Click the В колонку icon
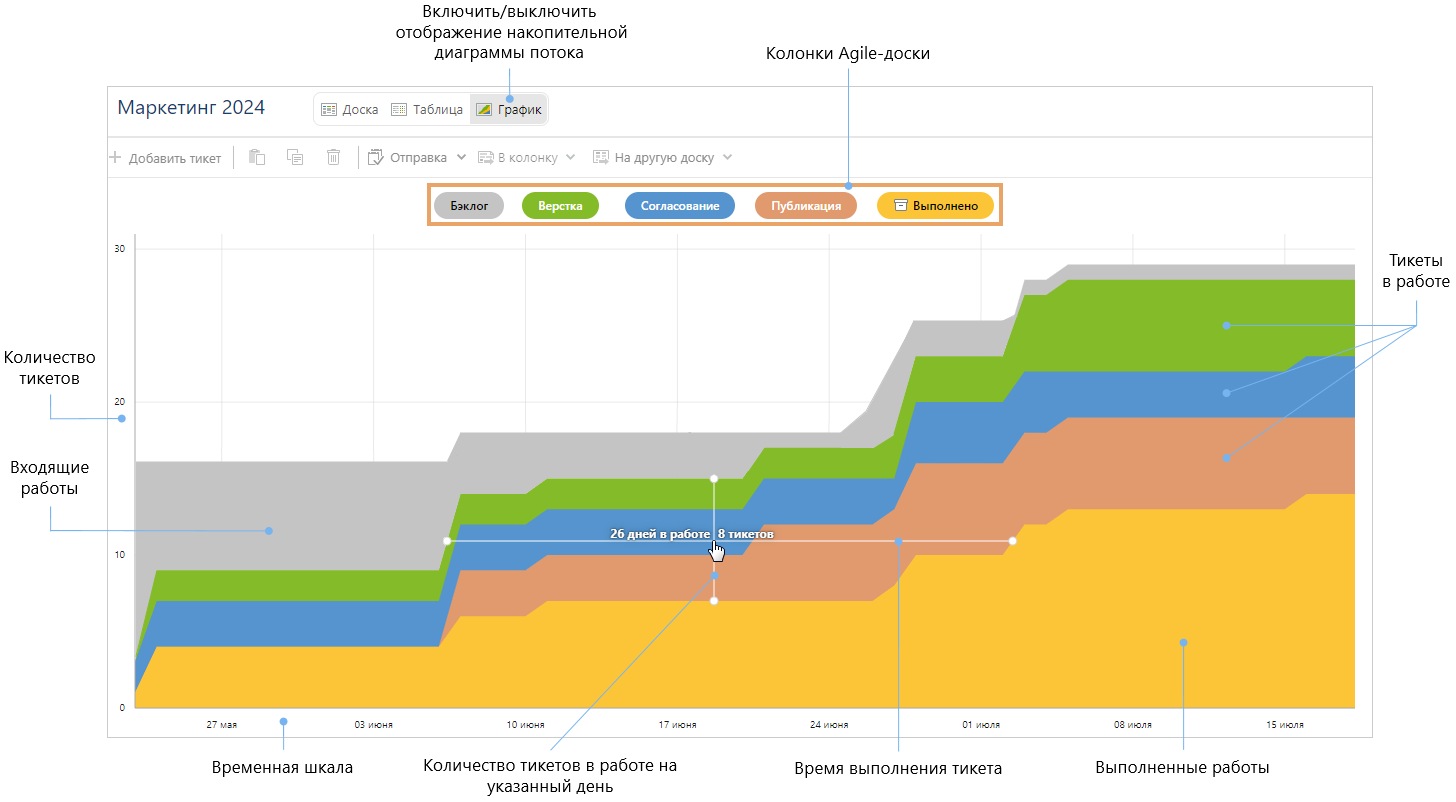This screenshot has width=1456, height=802. tap(486, 157)
